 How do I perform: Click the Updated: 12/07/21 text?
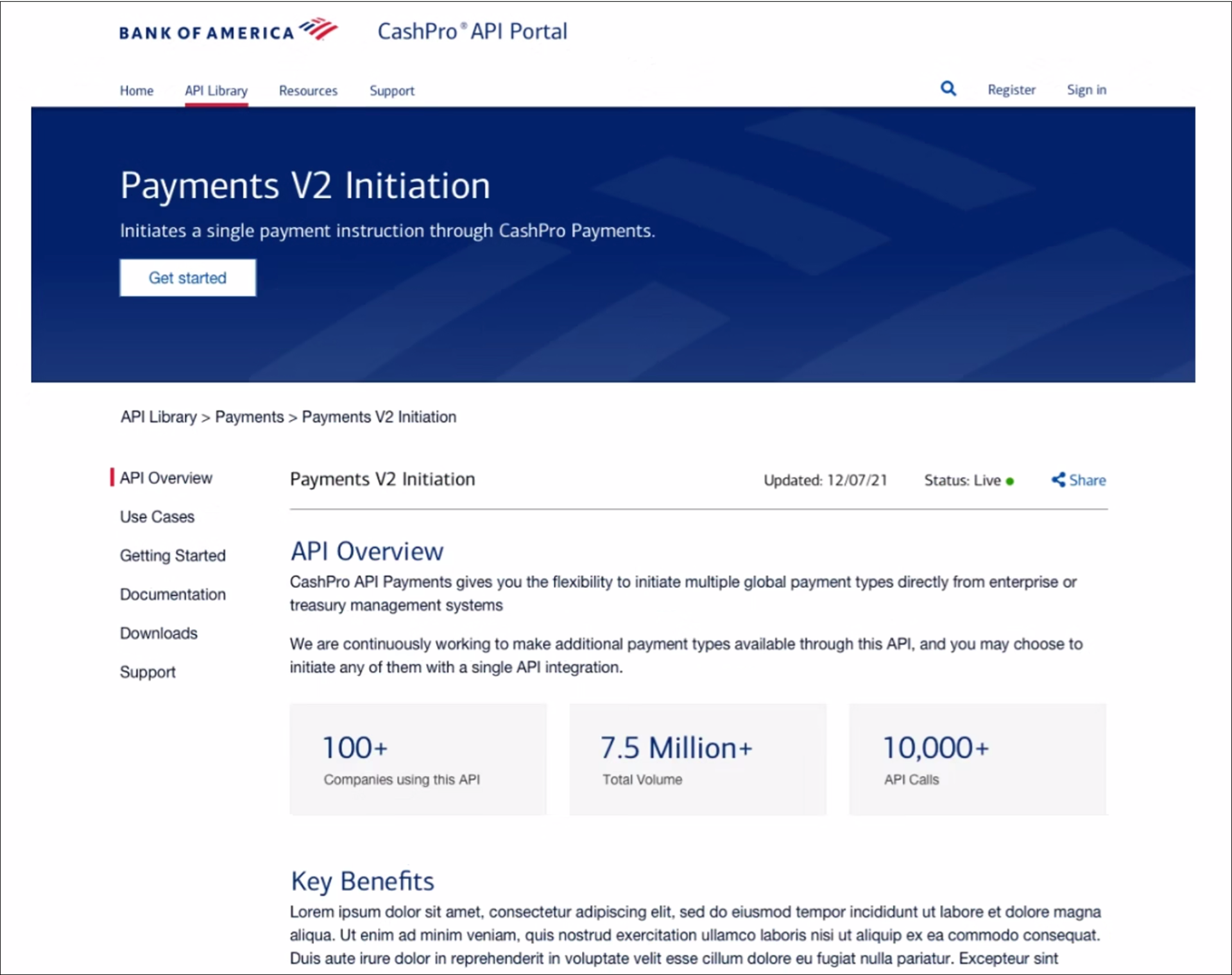(825, 481)
